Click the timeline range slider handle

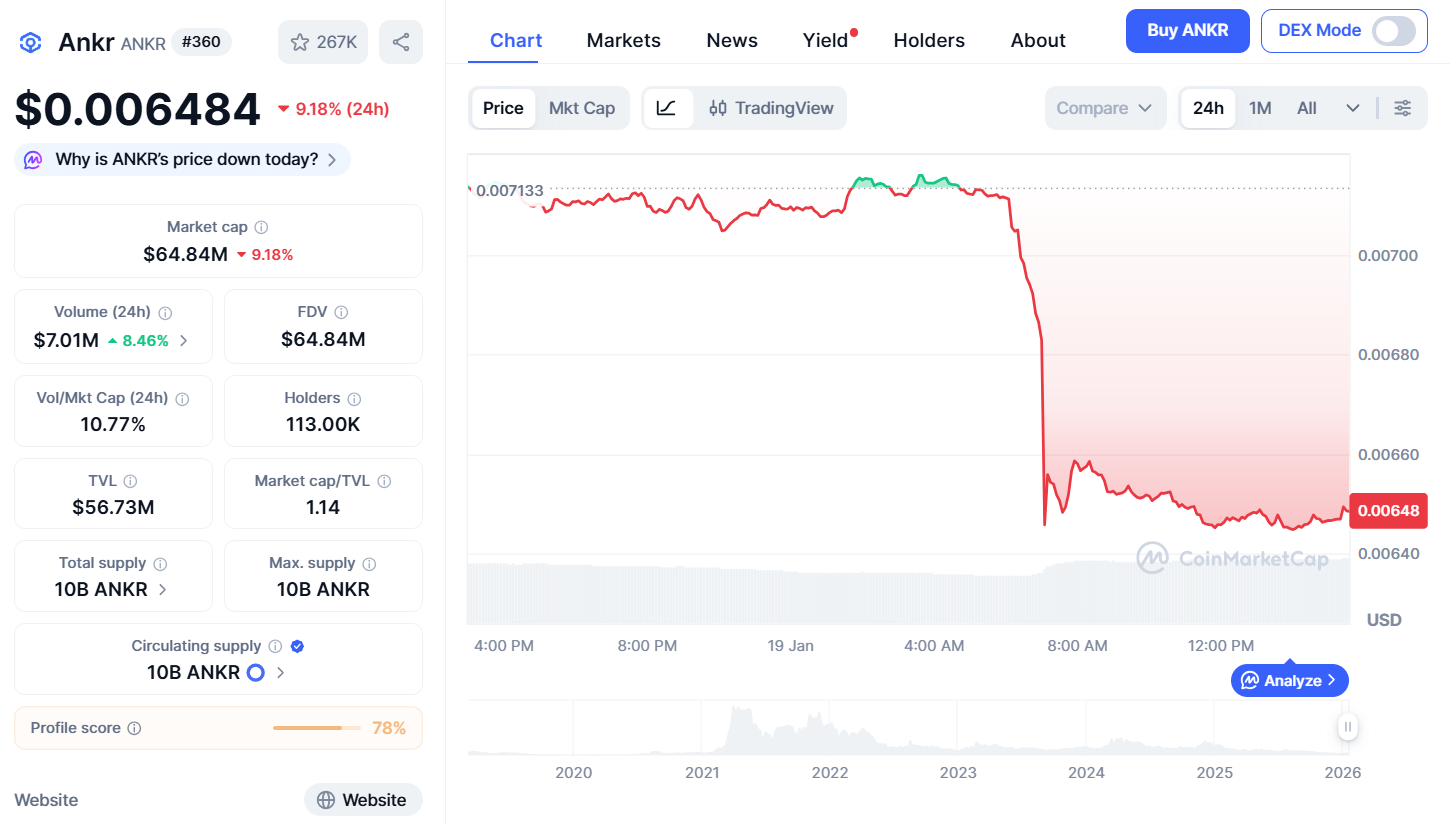coord(1348,727)
